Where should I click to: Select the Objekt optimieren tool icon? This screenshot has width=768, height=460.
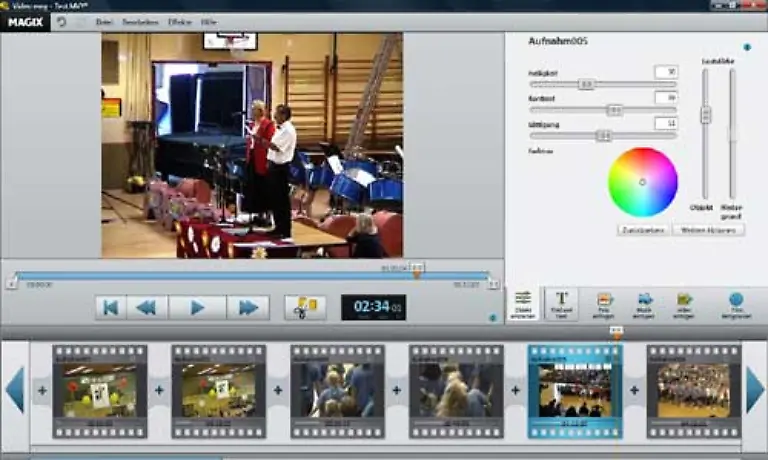coord(522,303)
